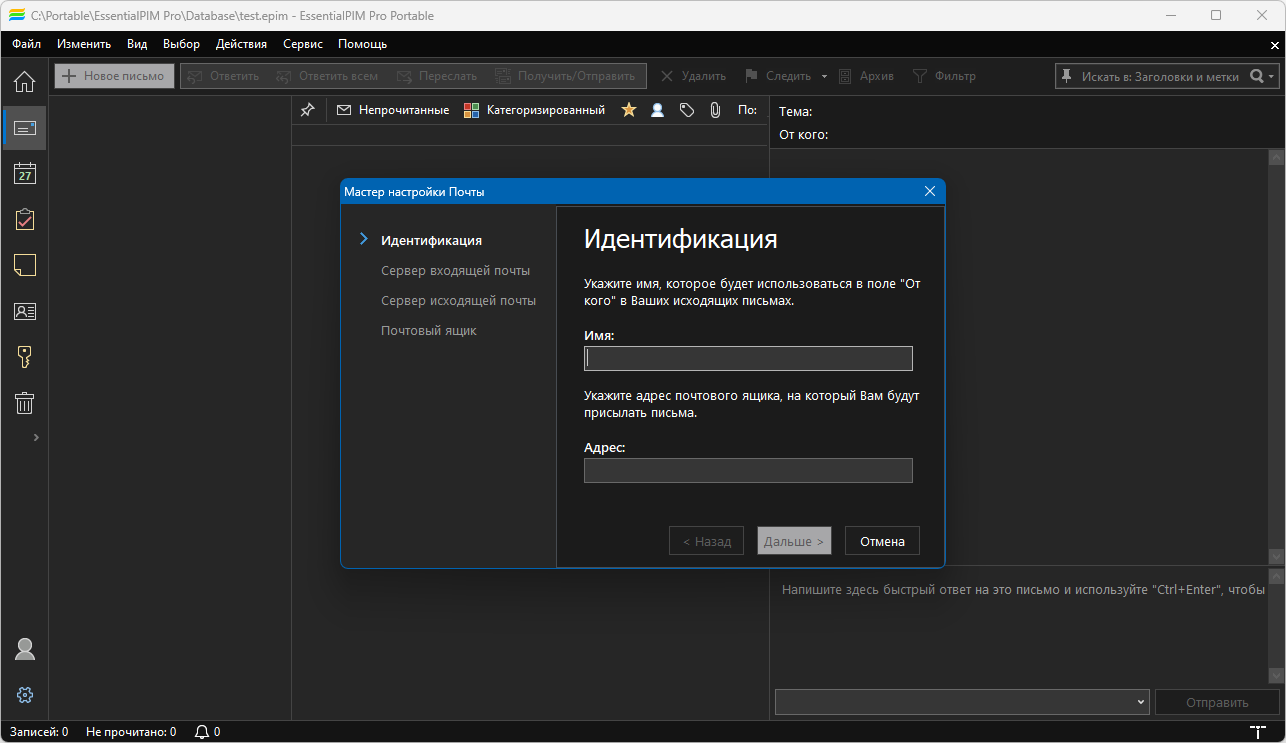Click the Ответить всем toolbar button

pos(327,76)
